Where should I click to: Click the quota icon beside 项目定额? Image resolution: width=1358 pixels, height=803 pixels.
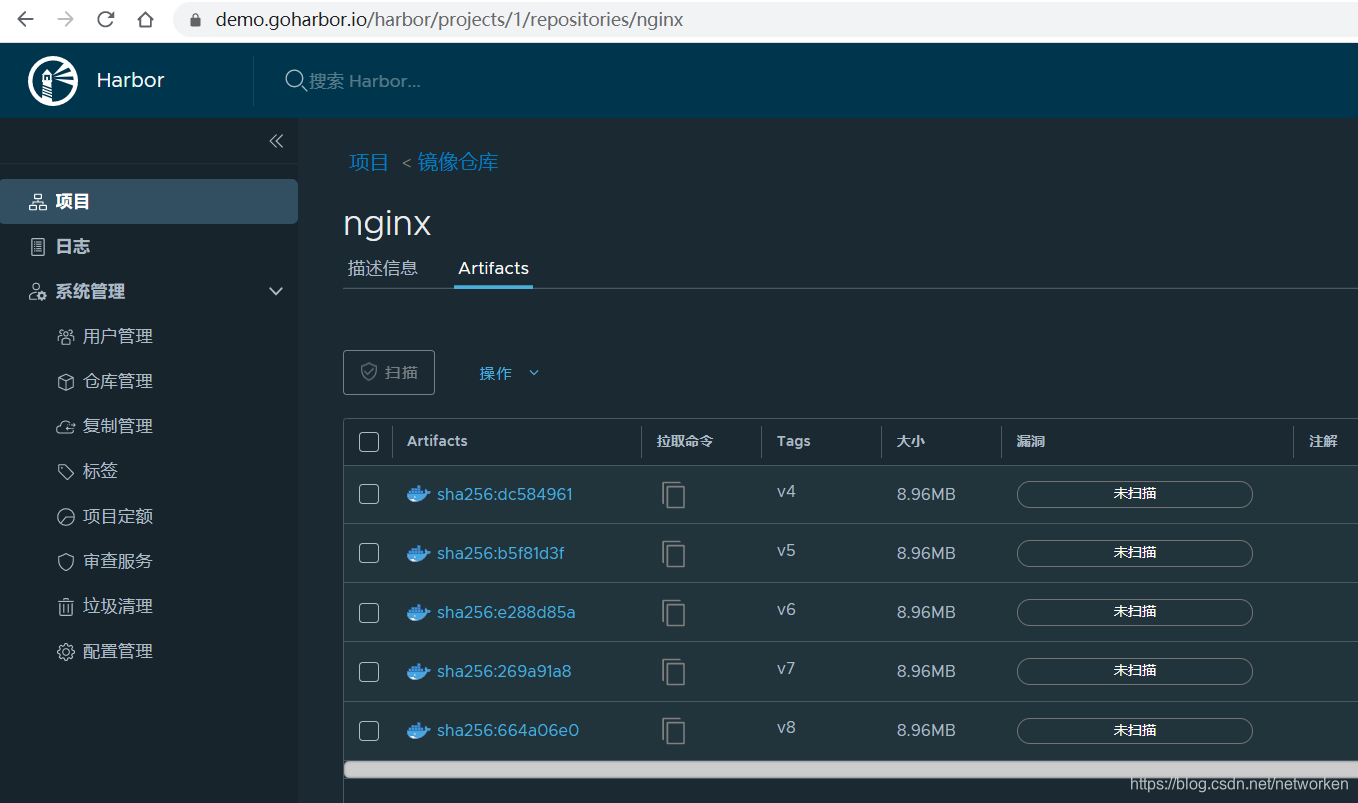66,517
